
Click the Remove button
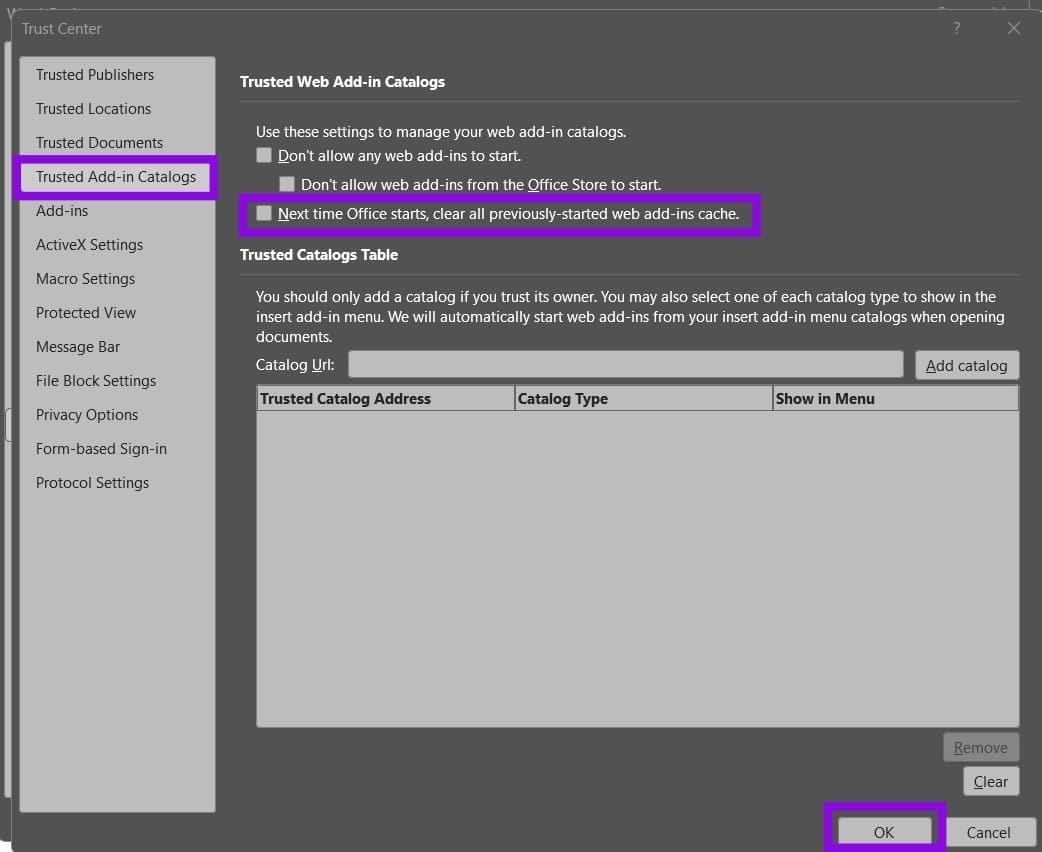[980, 748]
